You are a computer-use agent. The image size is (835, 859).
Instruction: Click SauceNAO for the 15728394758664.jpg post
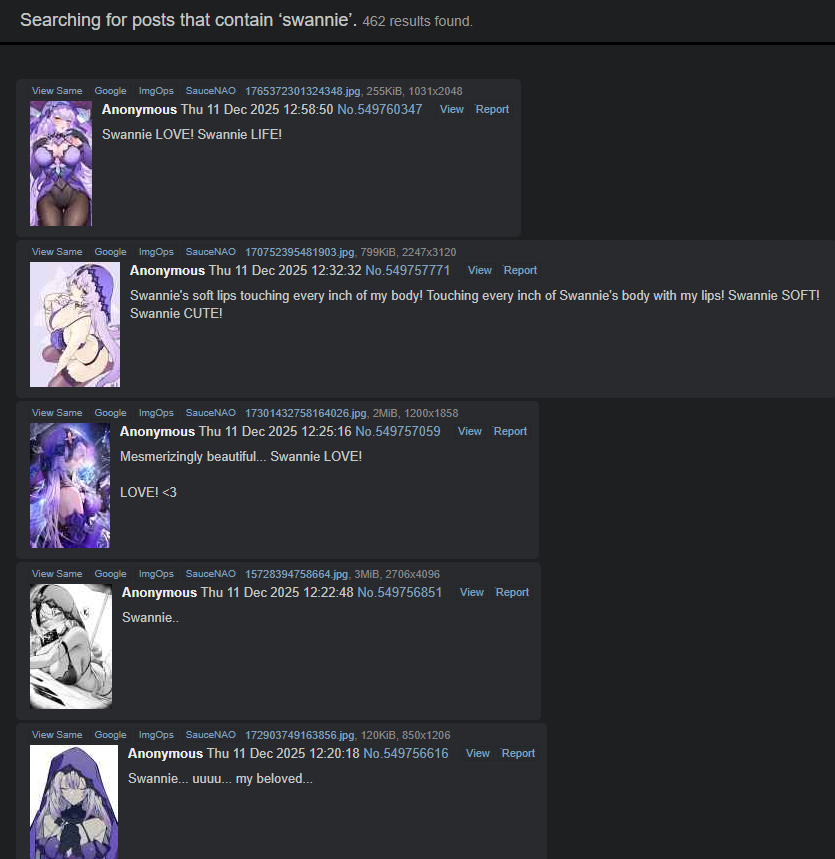tap(210, 574)
